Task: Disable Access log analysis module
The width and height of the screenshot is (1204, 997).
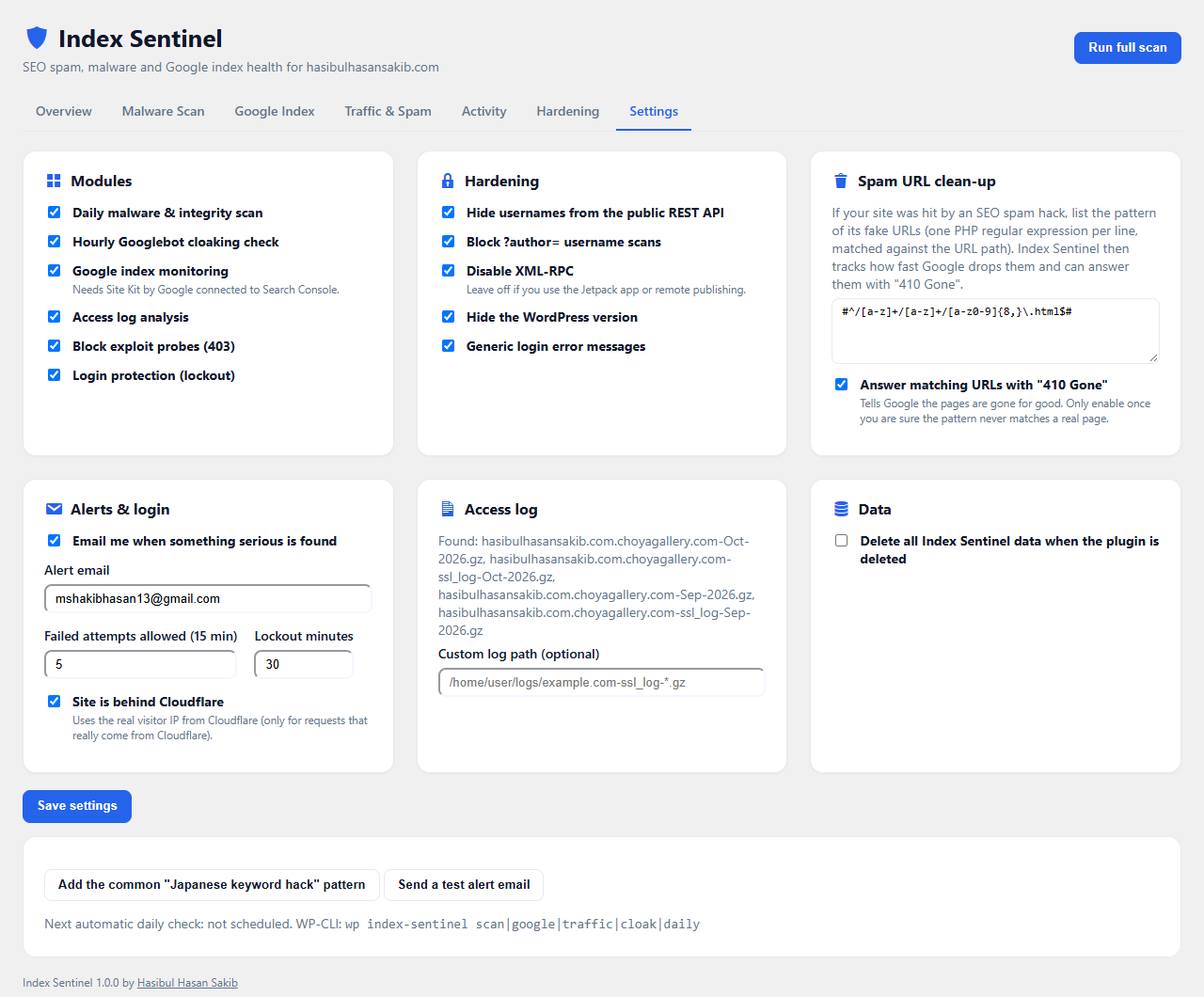Action: point(55,317)
